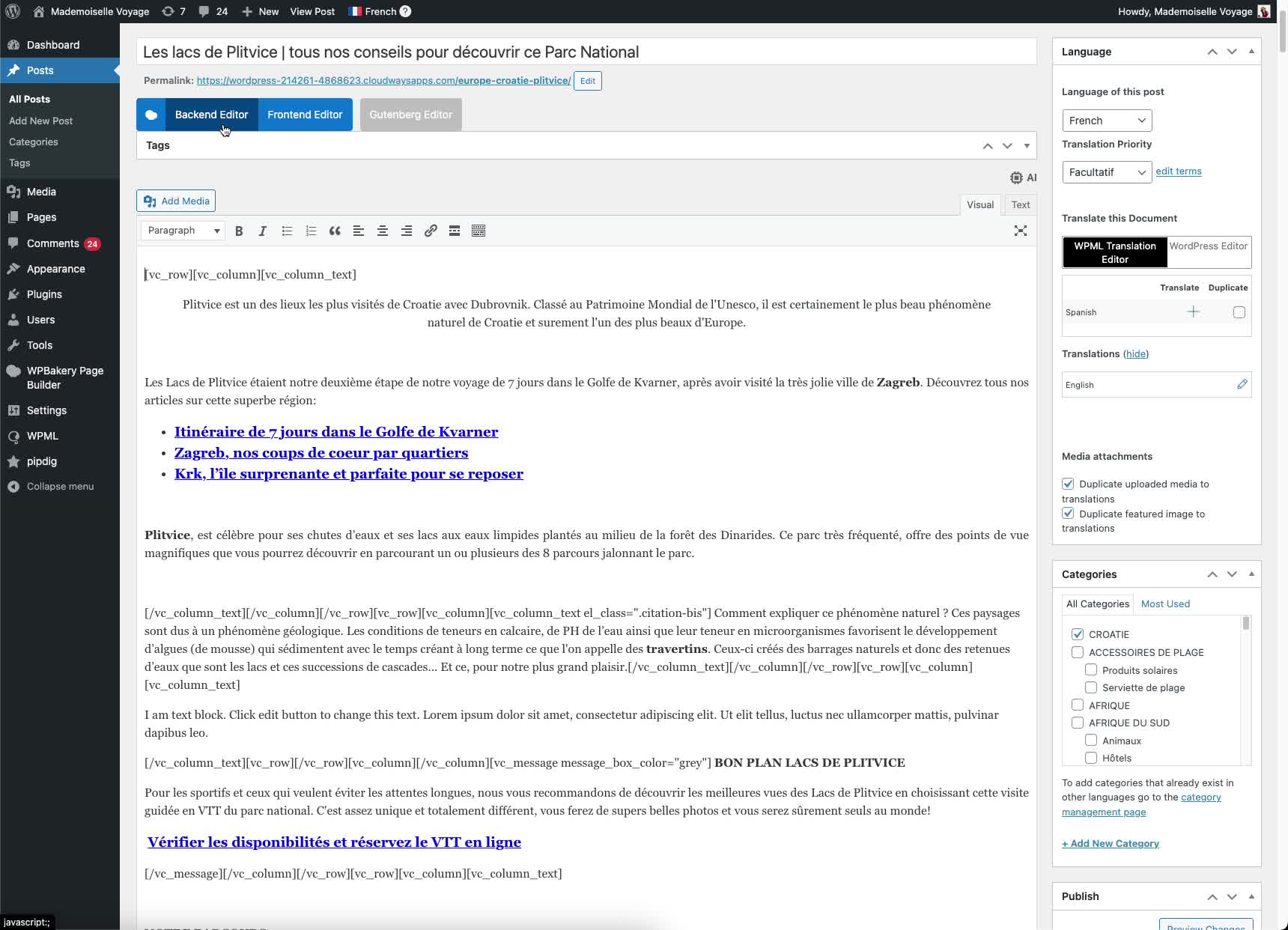Check the ACCESSOIRES DE PLAGE category
The image size is (1288, 930).
(1078, 652)
